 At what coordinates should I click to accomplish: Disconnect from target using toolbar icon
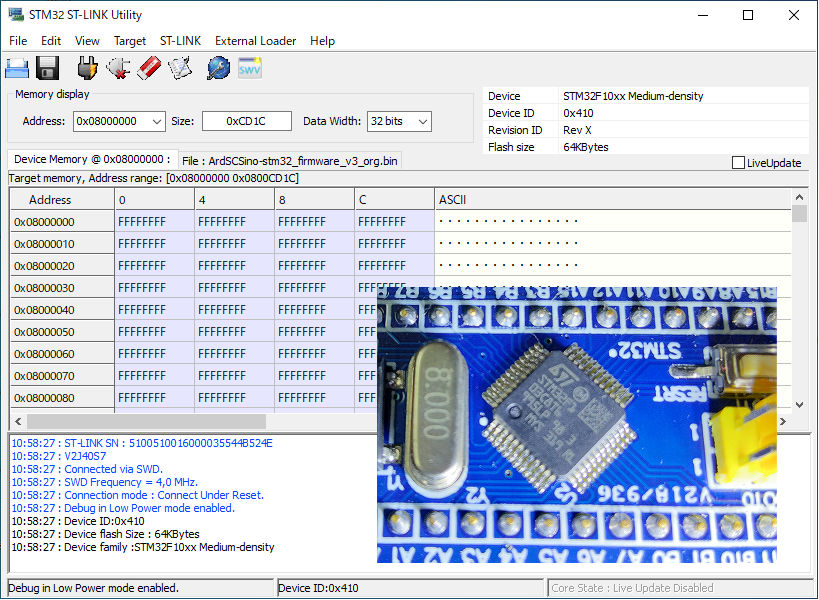(x=118, y=68)
